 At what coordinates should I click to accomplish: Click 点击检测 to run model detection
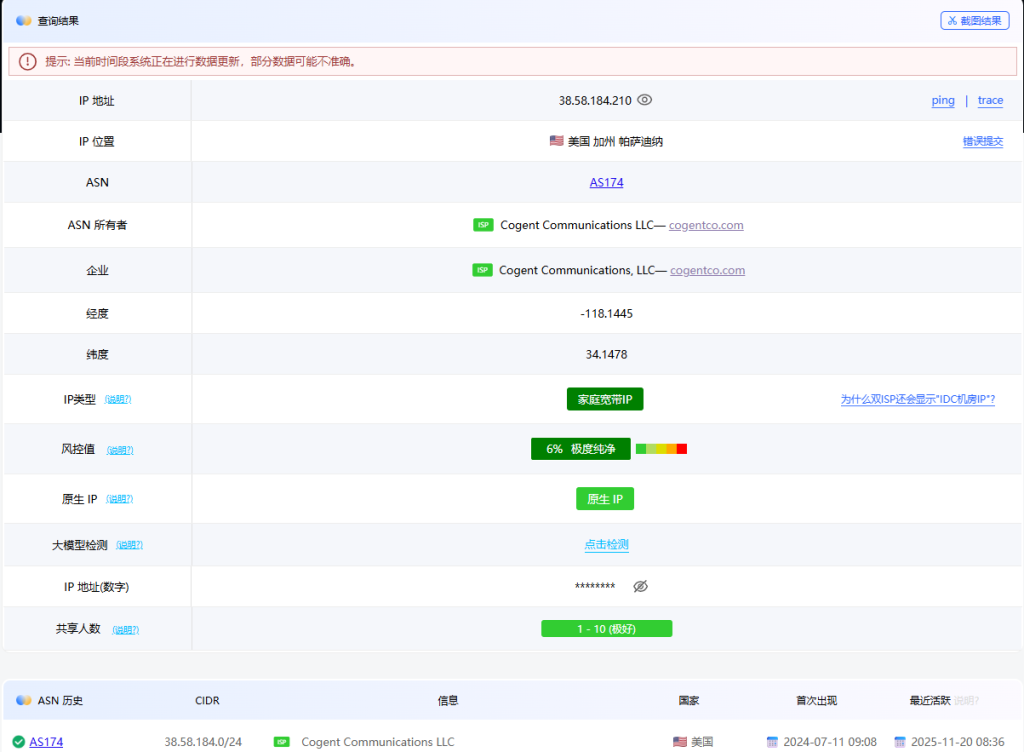click(606, 545)
